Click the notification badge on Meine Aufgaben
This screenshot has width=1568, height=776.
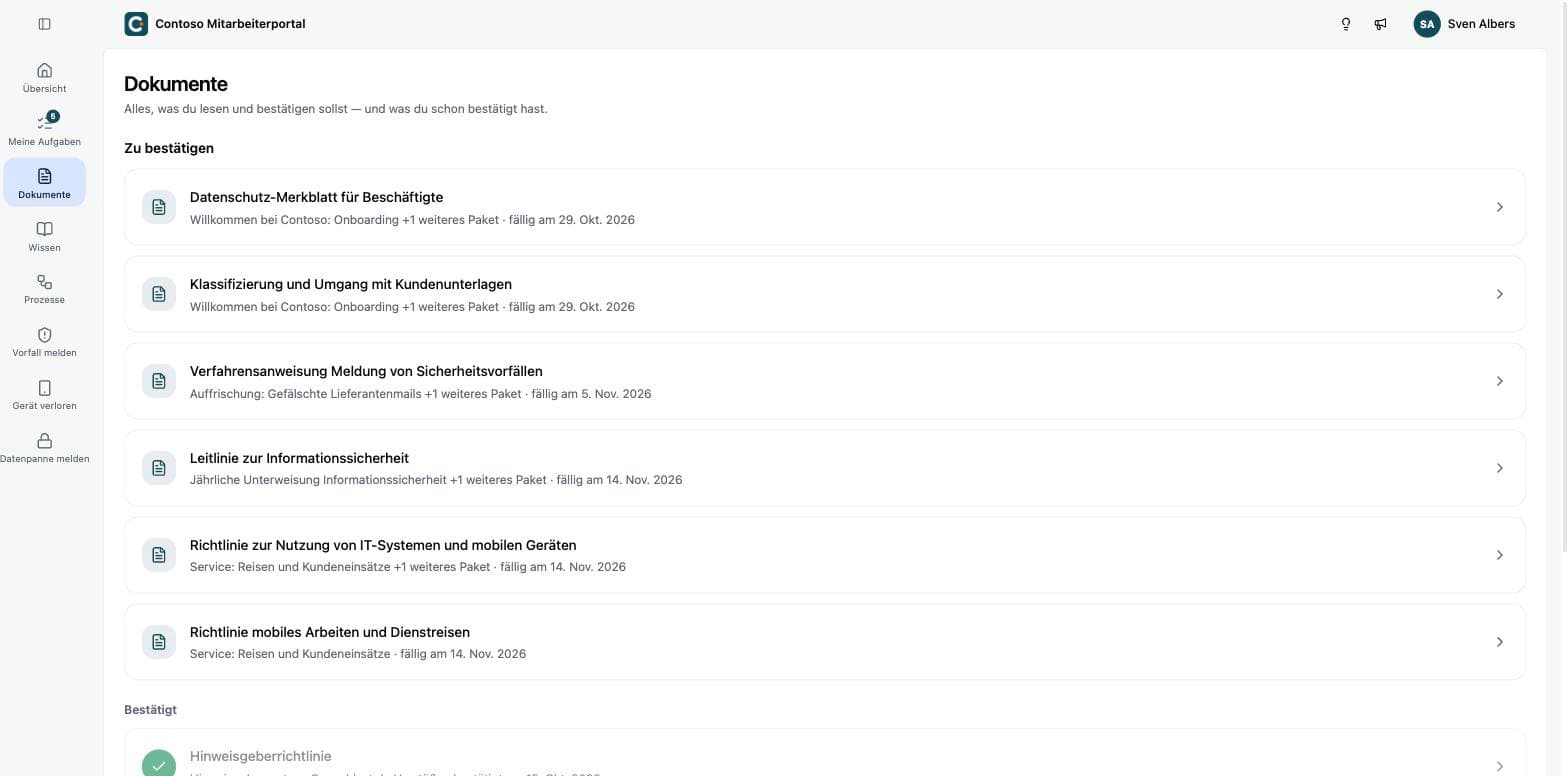click(53, 116)
